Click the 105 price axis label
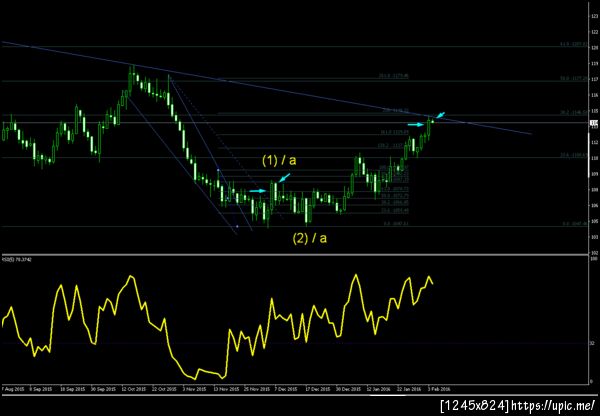This screenshot has width=600, height=416. [594, 221]
